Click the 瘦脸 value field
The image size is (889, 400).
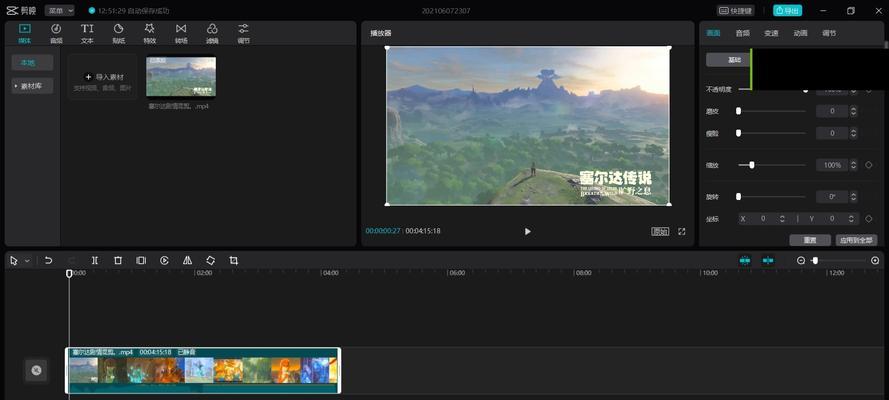832,133
